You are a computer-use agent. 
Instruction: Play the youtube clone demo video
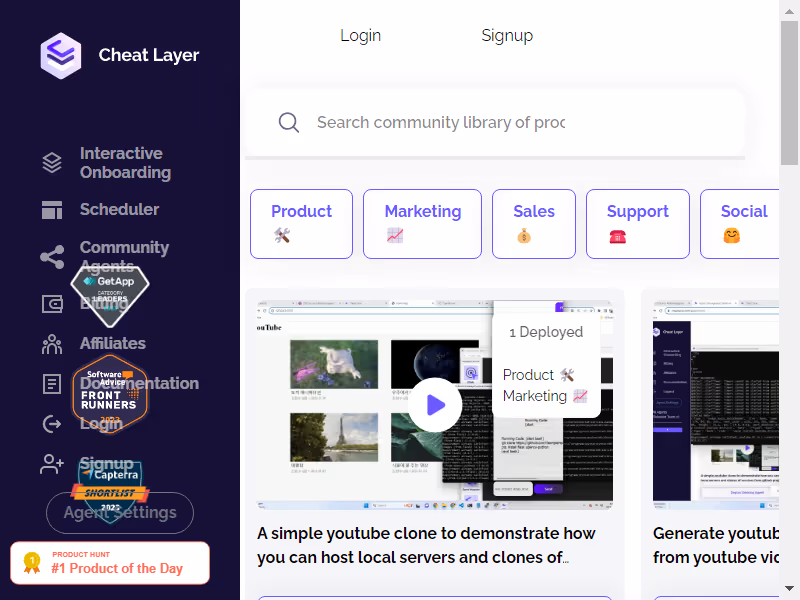coord(435,405)
